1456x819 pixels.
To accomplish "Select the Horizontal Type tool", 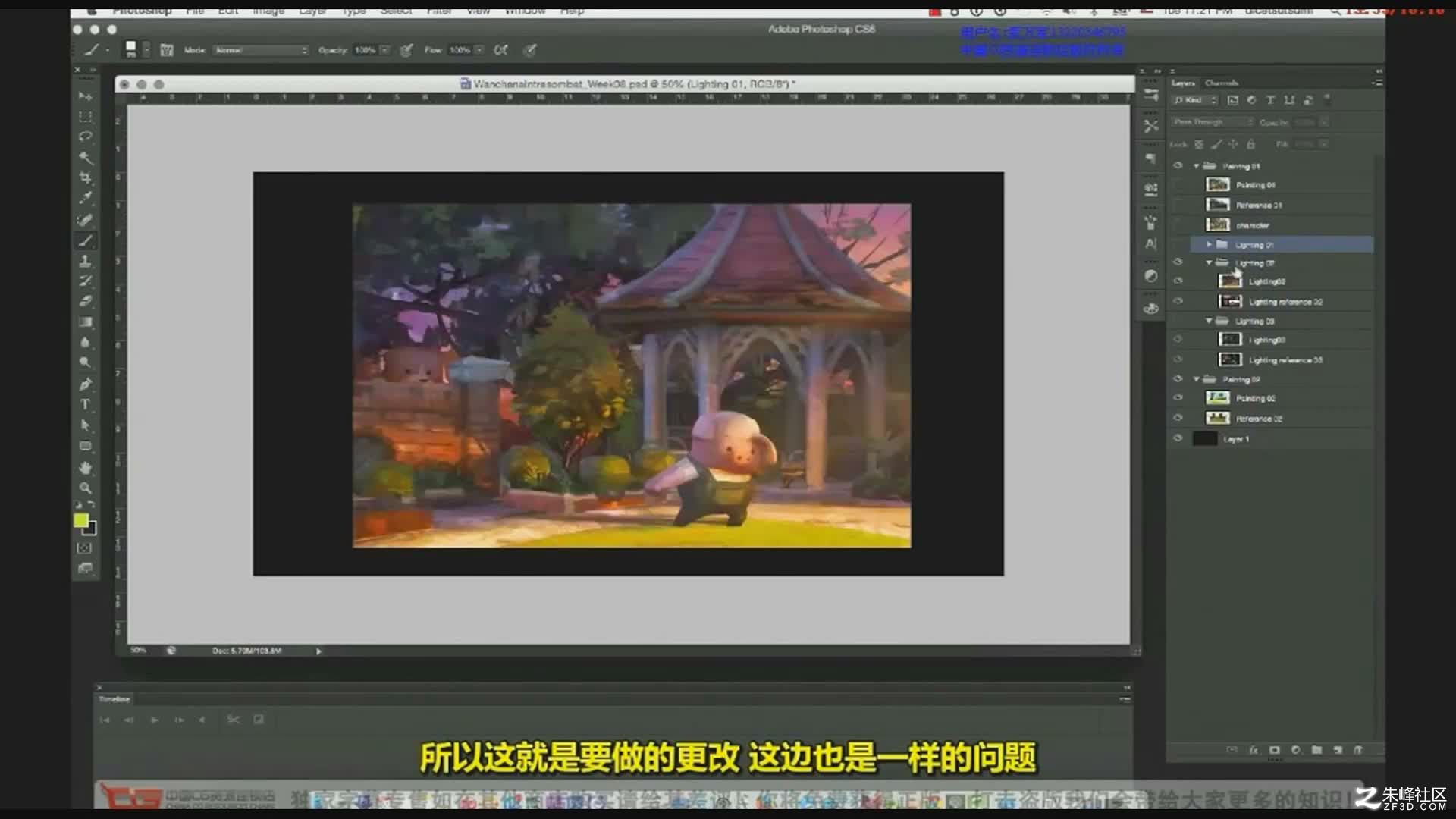I will [85, 405].
